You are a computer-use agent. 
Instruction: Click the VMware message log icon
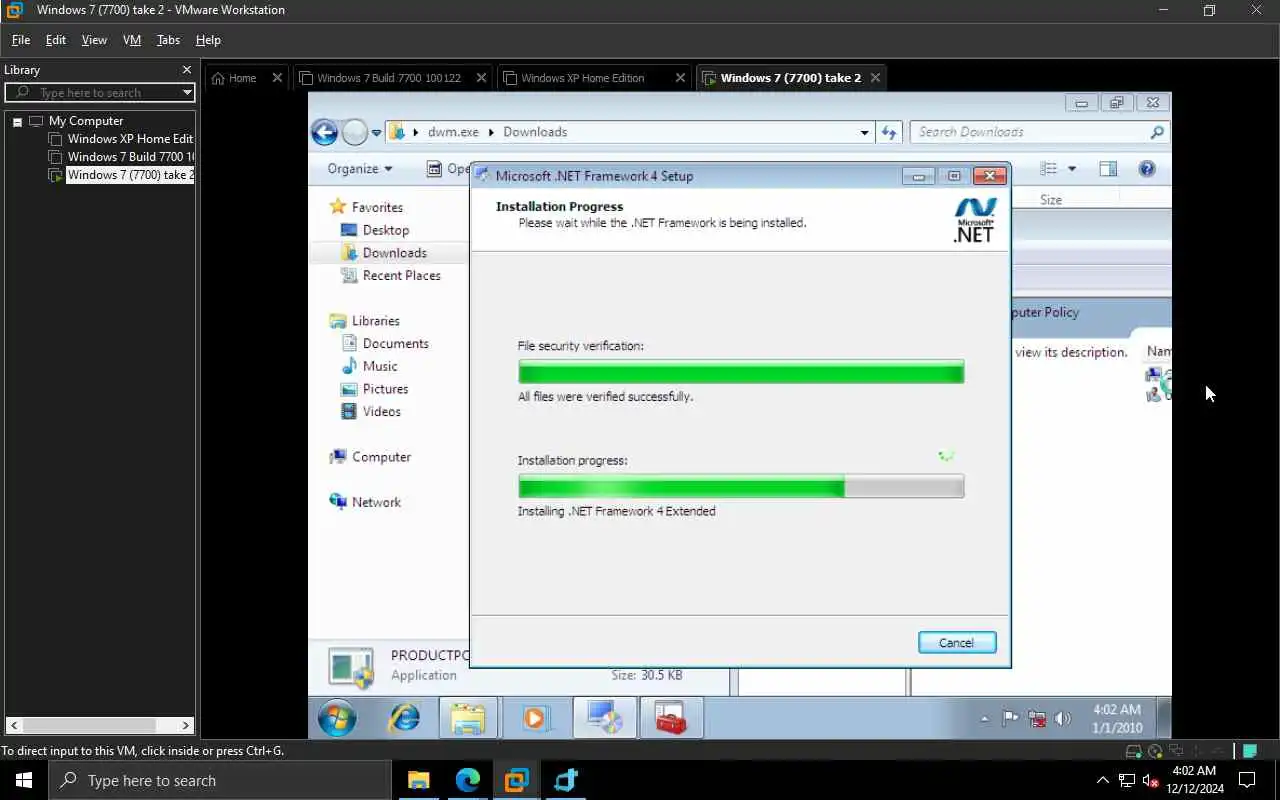click(1250, 751)
